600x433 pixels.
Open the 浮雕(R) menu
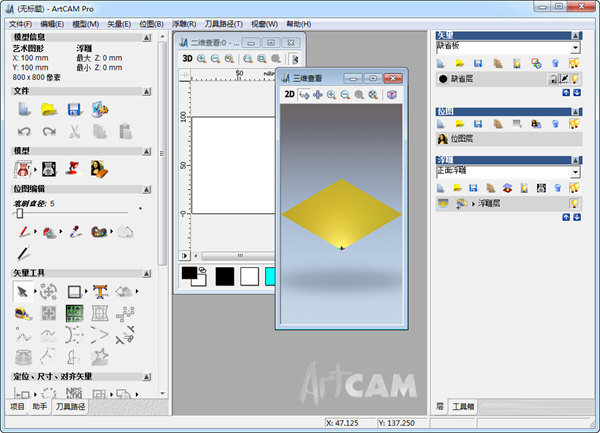184,24
